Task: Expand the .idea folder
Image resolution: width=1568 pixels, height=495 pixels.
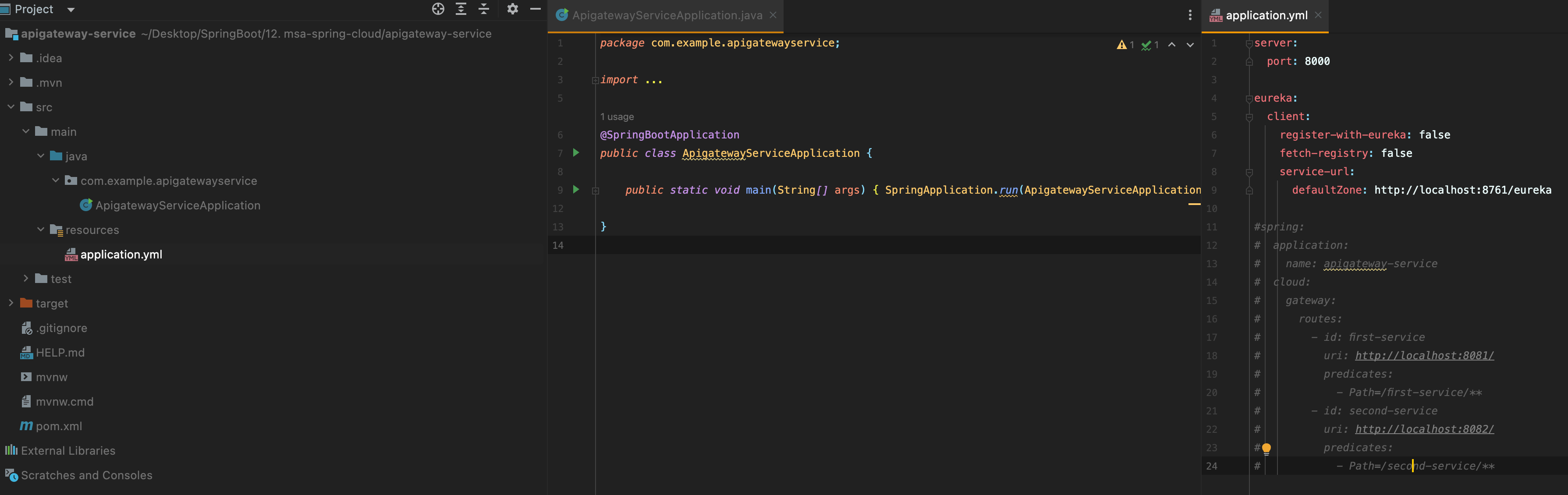Action: click(x=11, y=57)
